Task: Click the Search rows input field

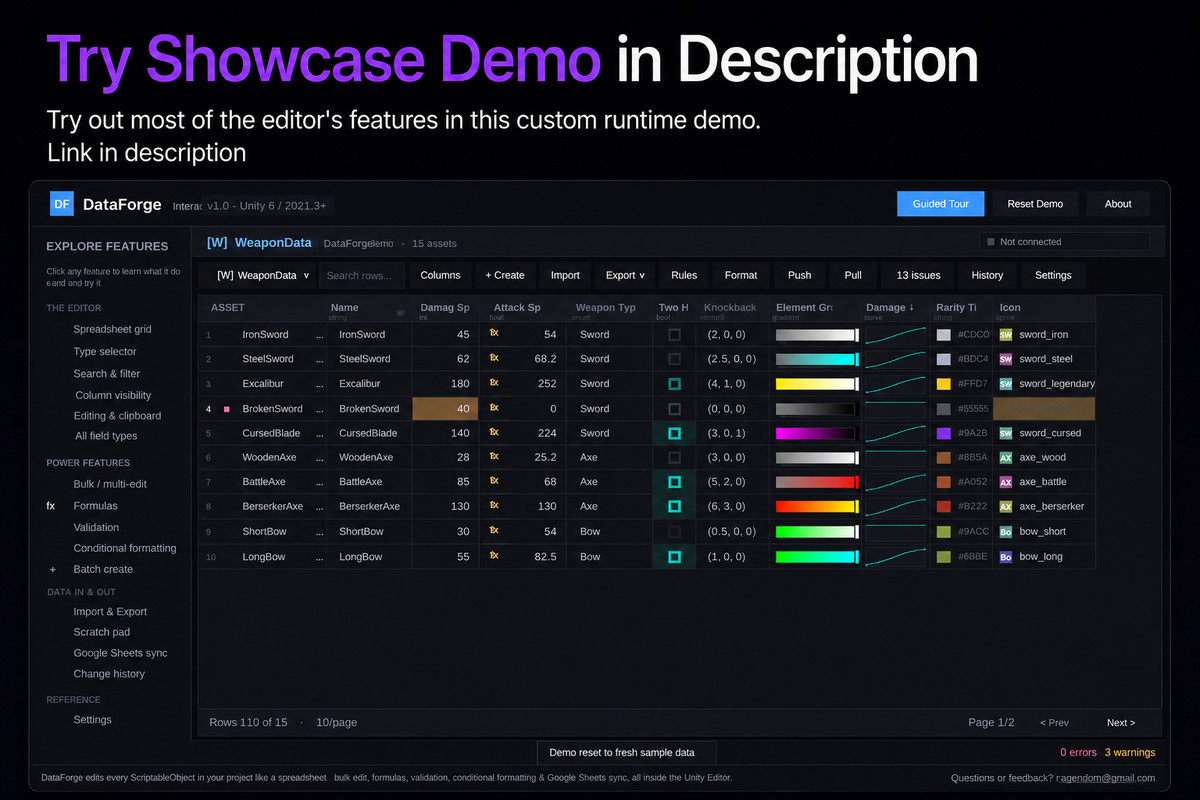Action: 362,275
